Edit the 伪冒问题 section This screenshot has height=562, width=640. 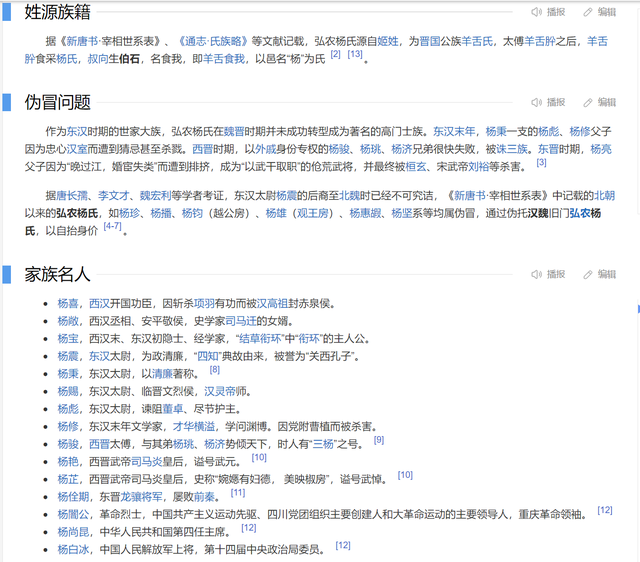(600, 102)
